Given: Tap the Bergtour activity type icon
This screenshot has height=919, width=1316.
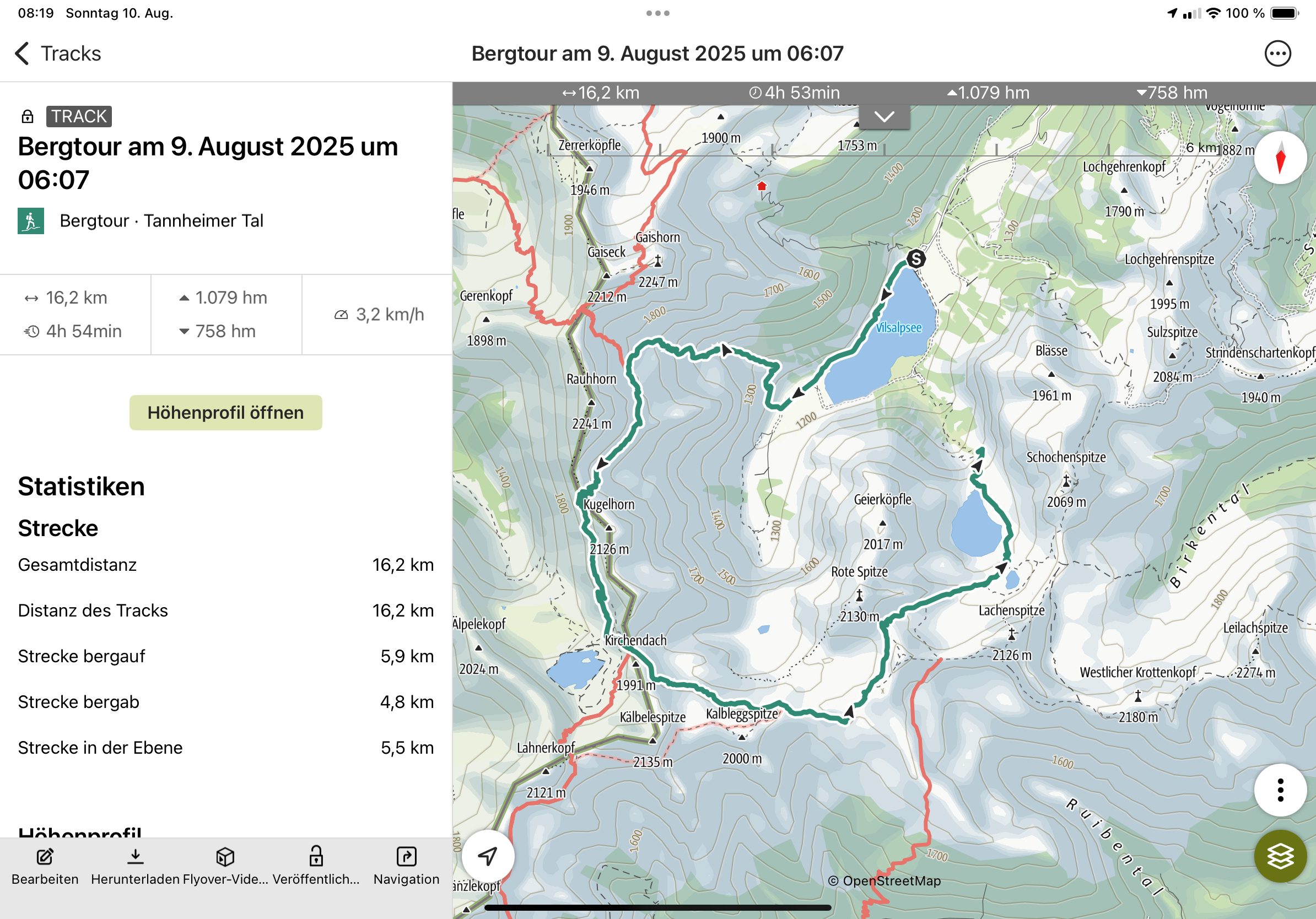Looking at the screenshot, I should (x=31, y=220).
